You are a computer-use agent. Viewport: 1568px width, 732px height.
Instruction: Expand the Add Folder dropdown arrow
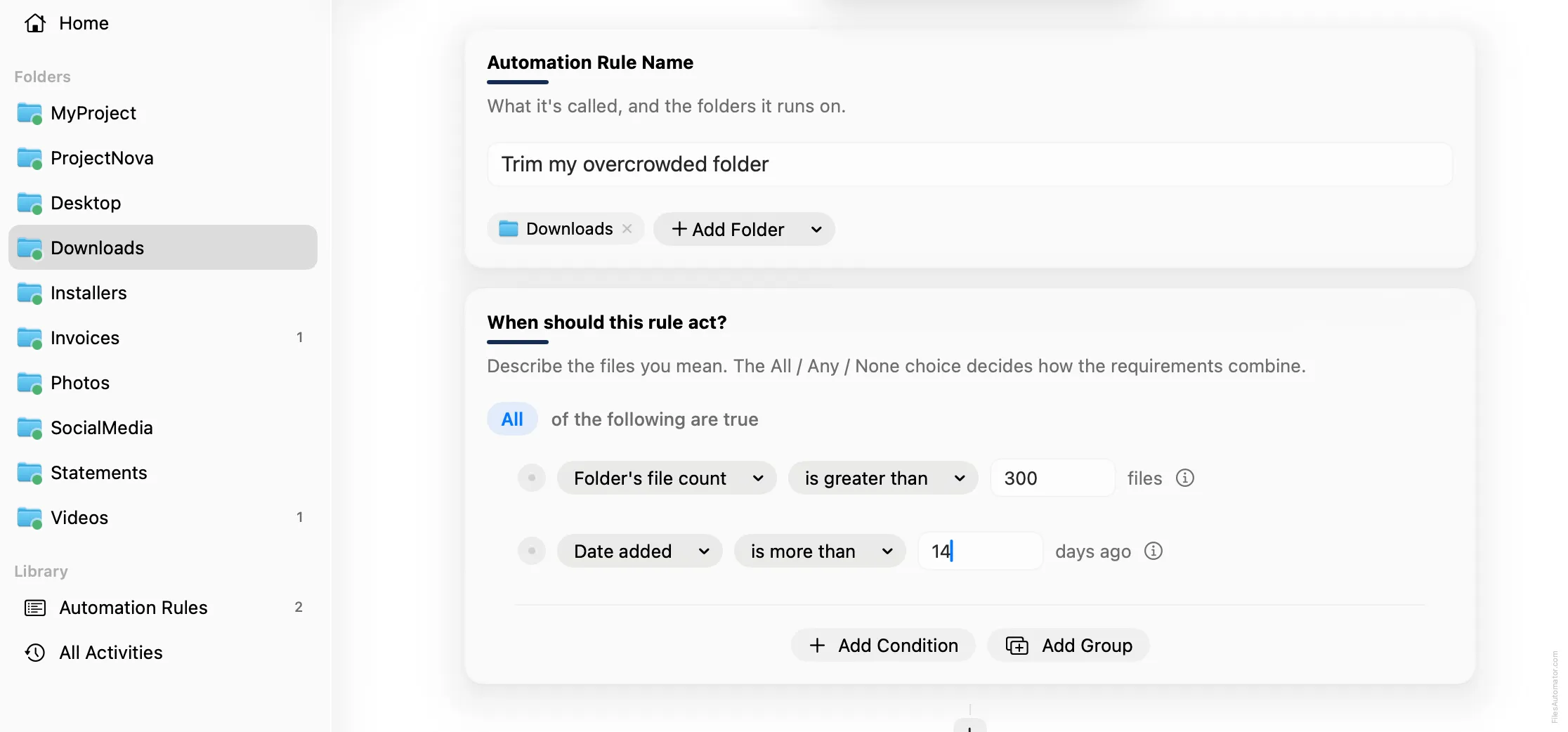816,230
